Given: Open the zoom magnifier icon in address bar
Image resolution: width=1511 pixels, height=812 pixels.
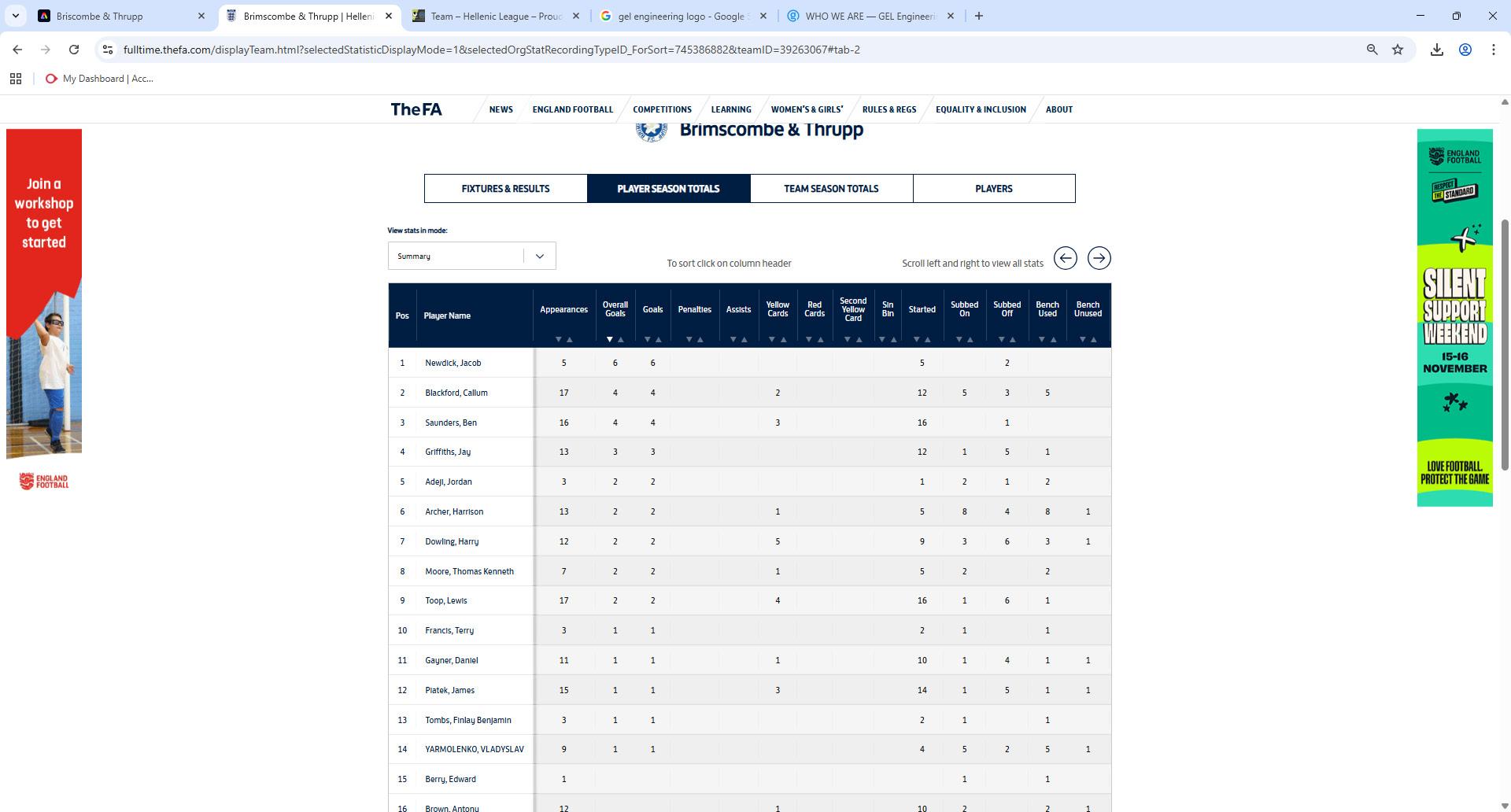Looking at the screenshot, I should tap(1372, 50).
